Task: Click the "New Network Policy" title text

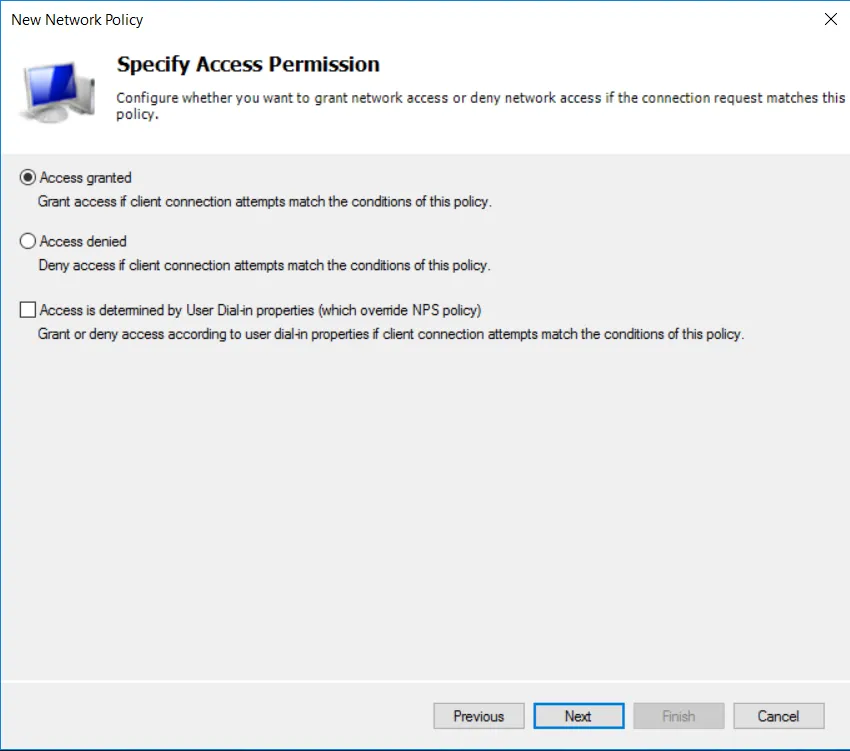Action: (77, 20)
